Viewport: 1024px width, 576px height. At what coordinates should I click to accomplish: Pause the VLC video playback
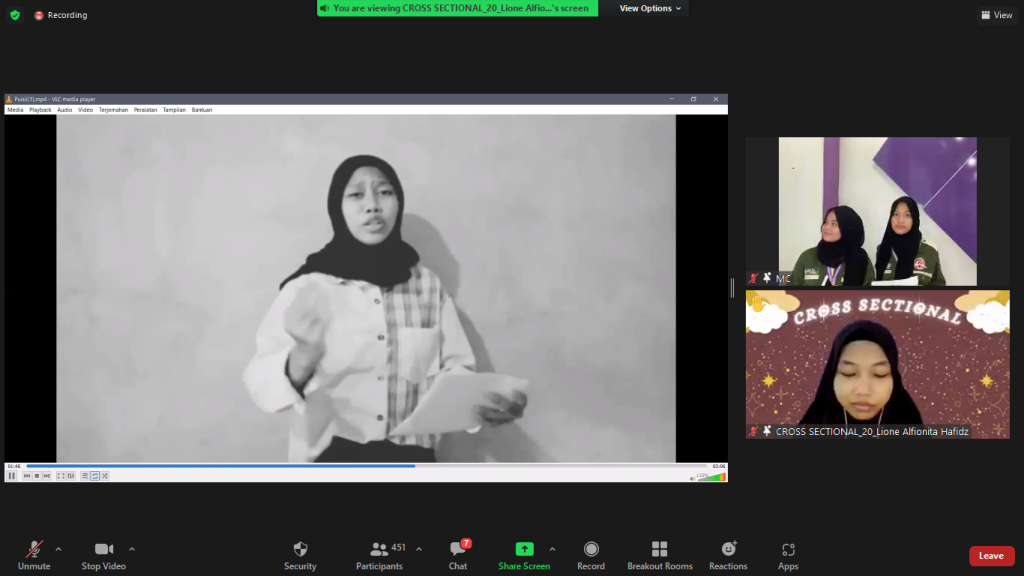pos(12,476)
